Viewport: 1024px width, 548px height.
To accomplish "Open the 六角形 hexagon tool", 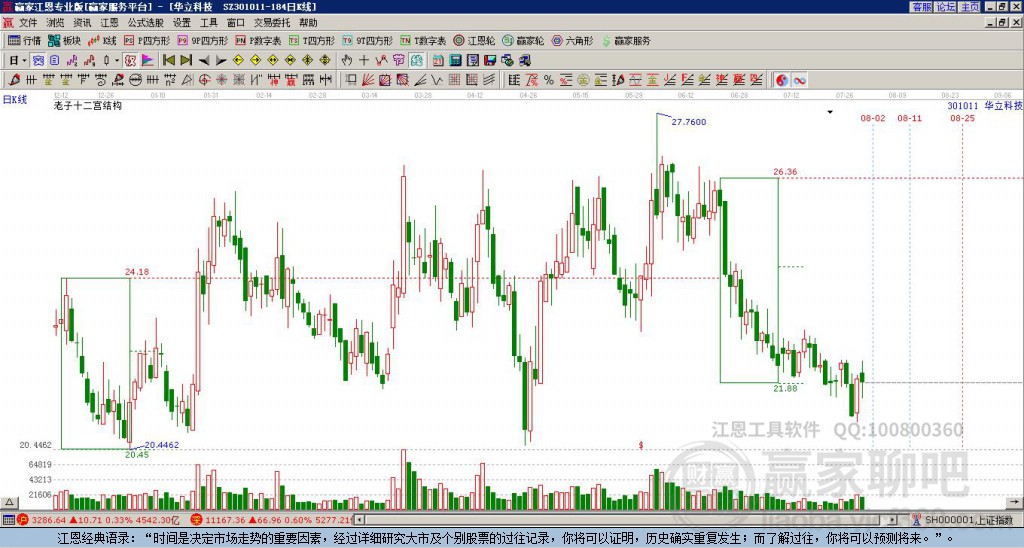I will (572, 40).
